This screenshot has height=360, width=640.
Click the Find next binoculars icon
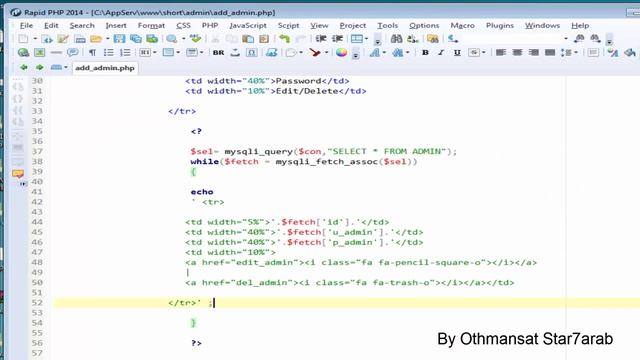point(595,39)
